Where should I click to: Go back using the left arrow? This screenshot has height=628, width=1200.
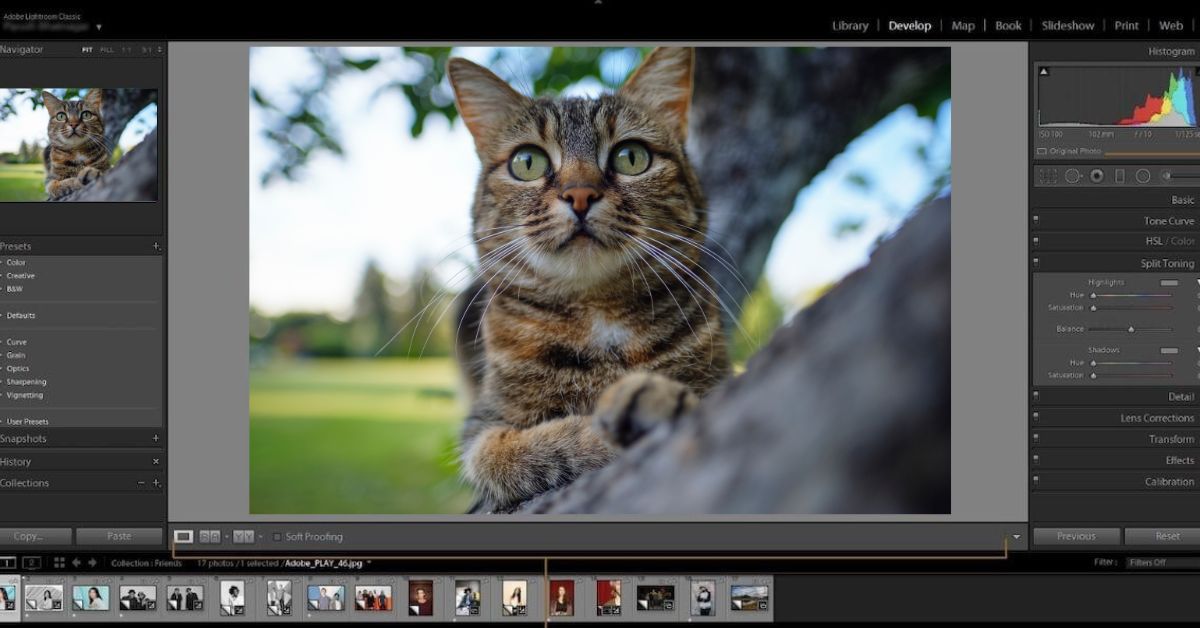(x=76, y=563)
